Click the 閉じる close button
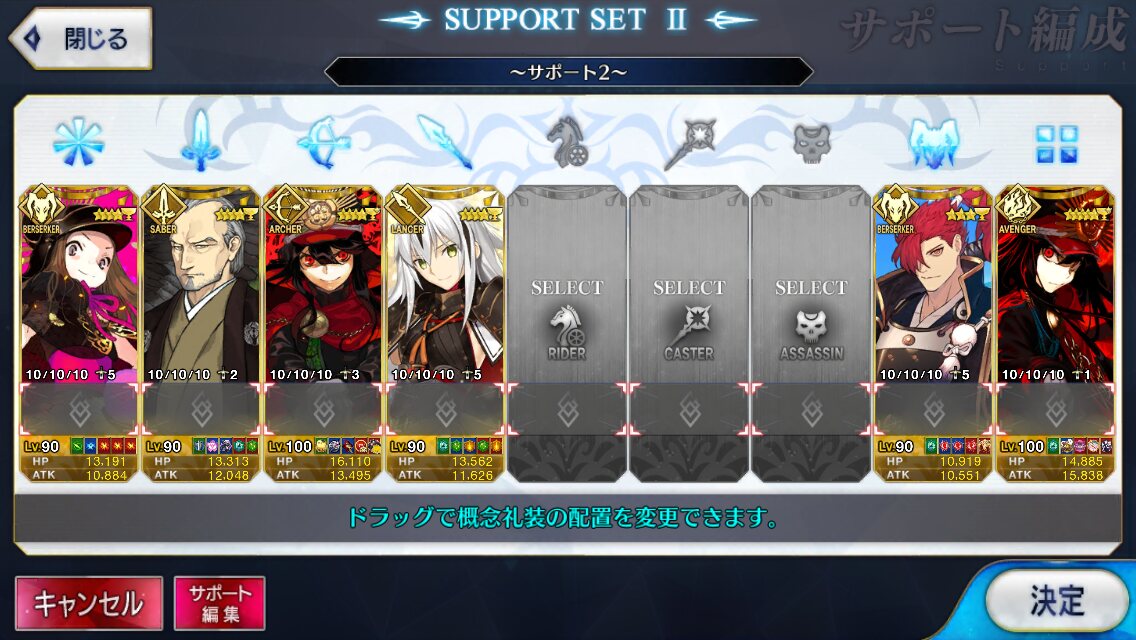 (x=80, y=38)
